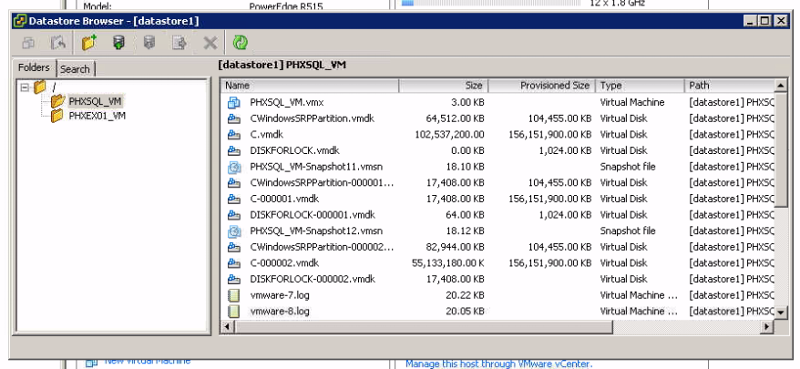
Task: Sort by the Size column header
Action: coord(443,85)
